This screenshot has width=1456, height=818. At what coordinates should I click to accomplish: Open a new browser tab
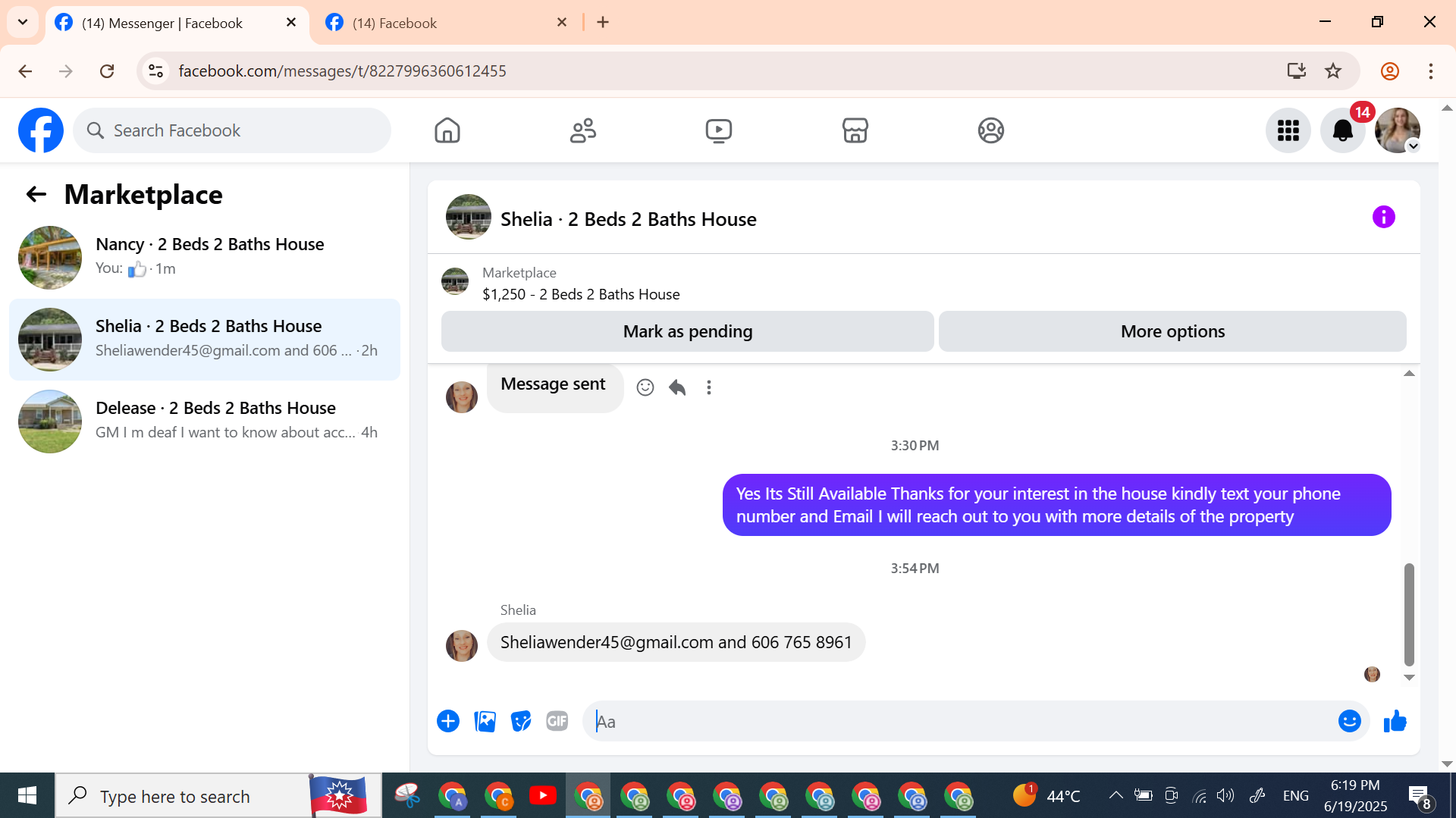coord(603,23)
